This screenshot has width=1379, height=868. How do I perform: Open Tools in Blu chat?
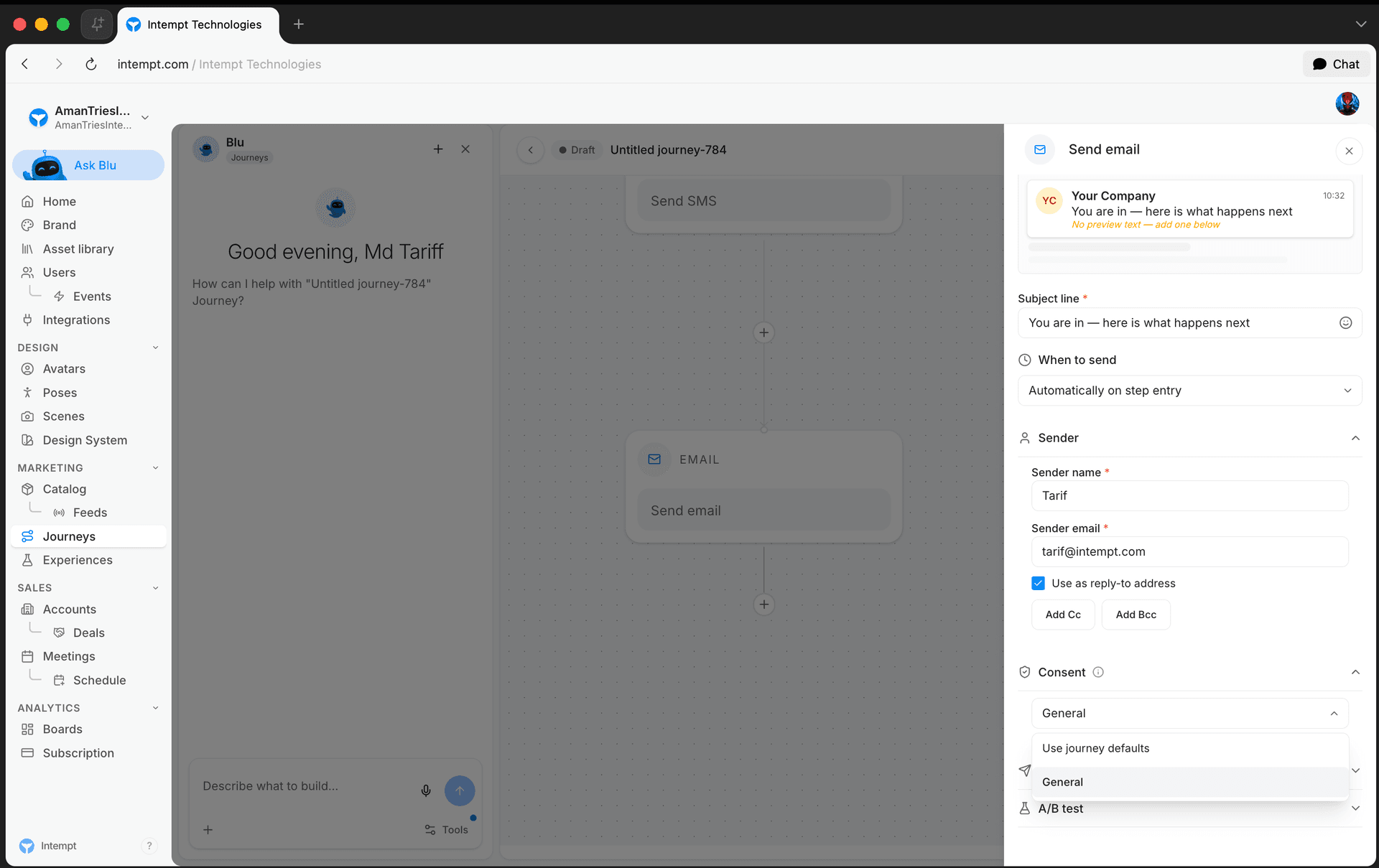446,830
